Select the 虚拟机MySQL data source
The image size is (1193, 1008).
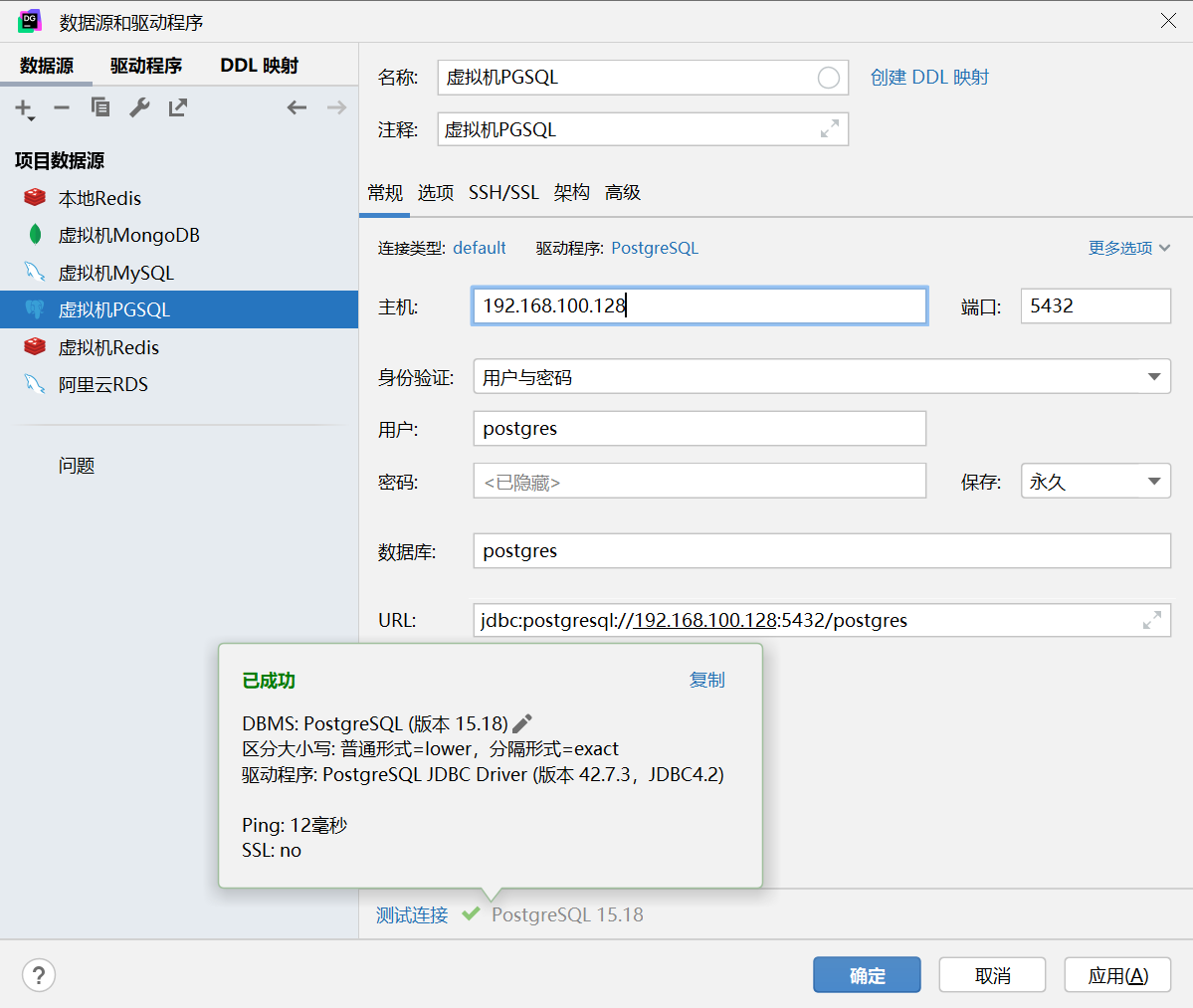point(179,273)
